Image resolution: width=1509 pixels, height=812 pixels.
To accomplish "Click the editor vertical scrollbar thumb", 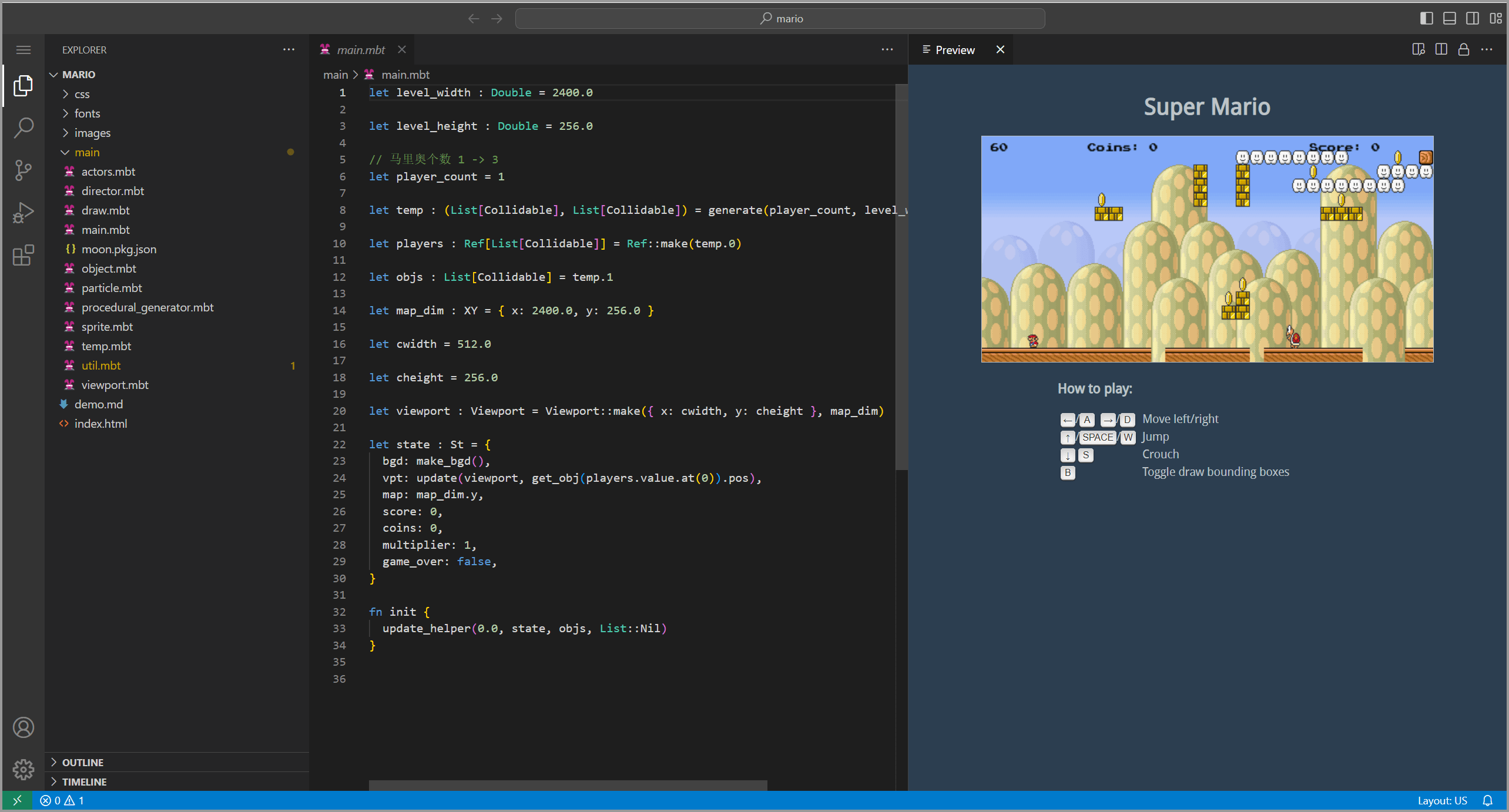I will click(x=901, y=277).
